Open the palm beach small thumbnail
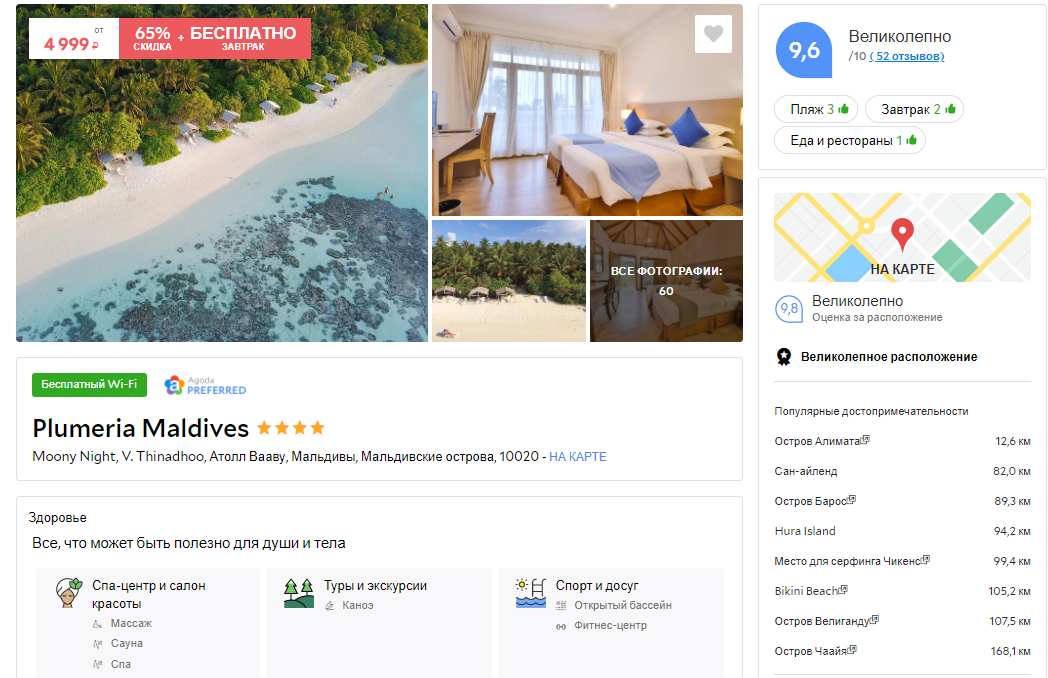 [509, 281]
